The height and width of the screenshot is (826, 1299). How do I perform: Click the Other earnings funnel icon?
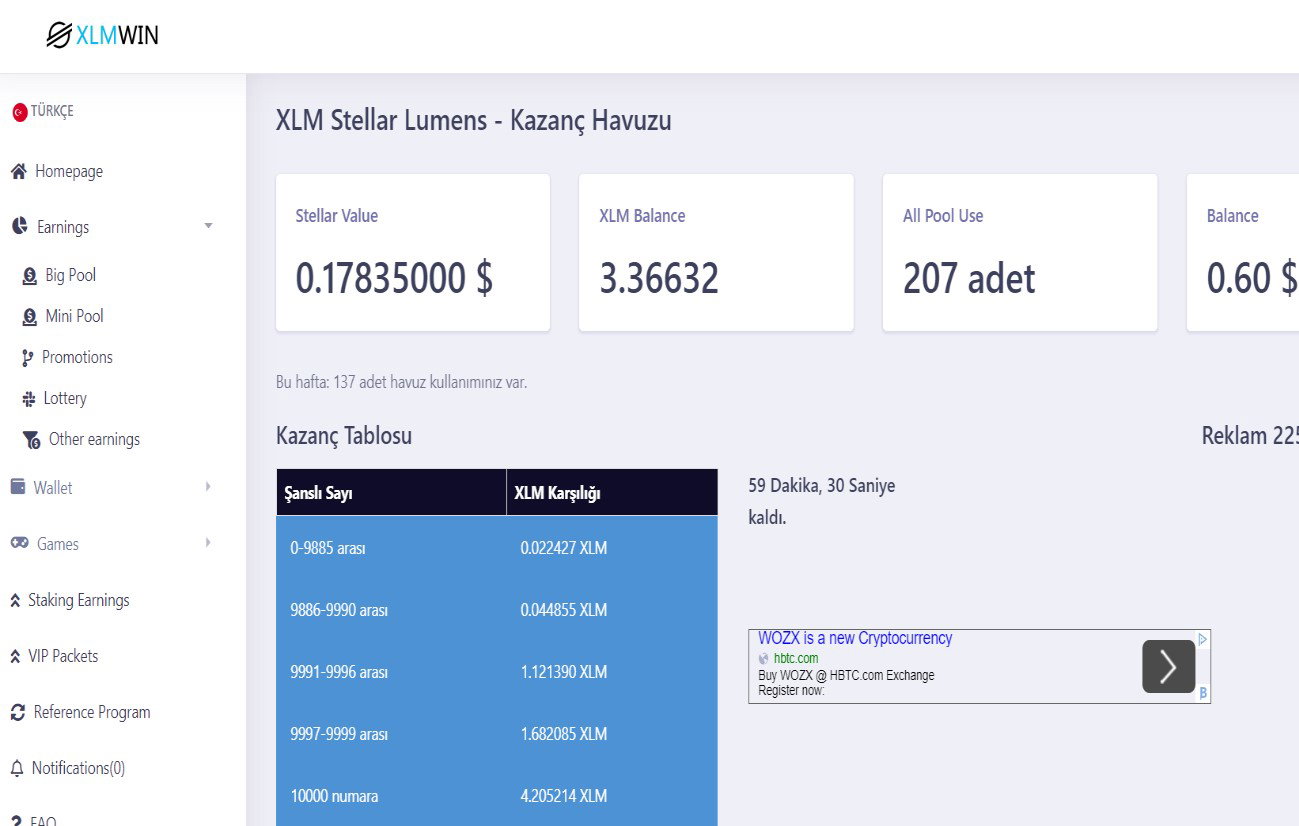(x=31, y=440)
